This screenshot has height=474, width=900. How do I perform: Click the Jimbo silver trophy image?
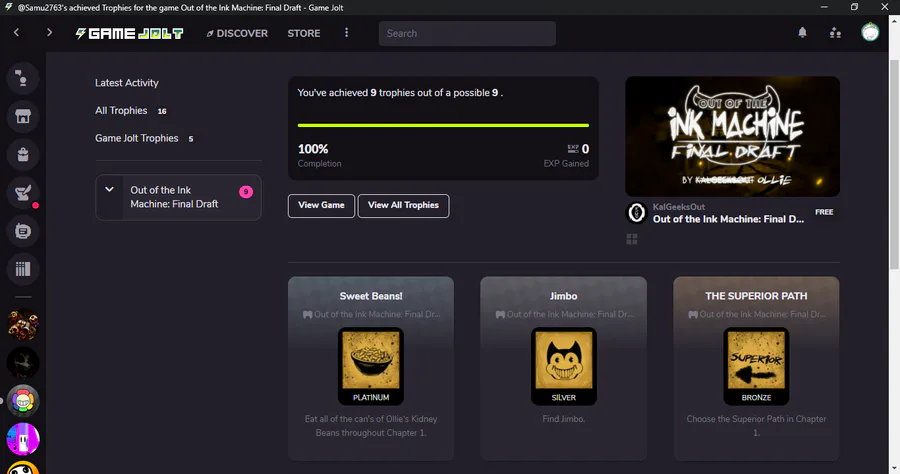[x=564, y=366]
